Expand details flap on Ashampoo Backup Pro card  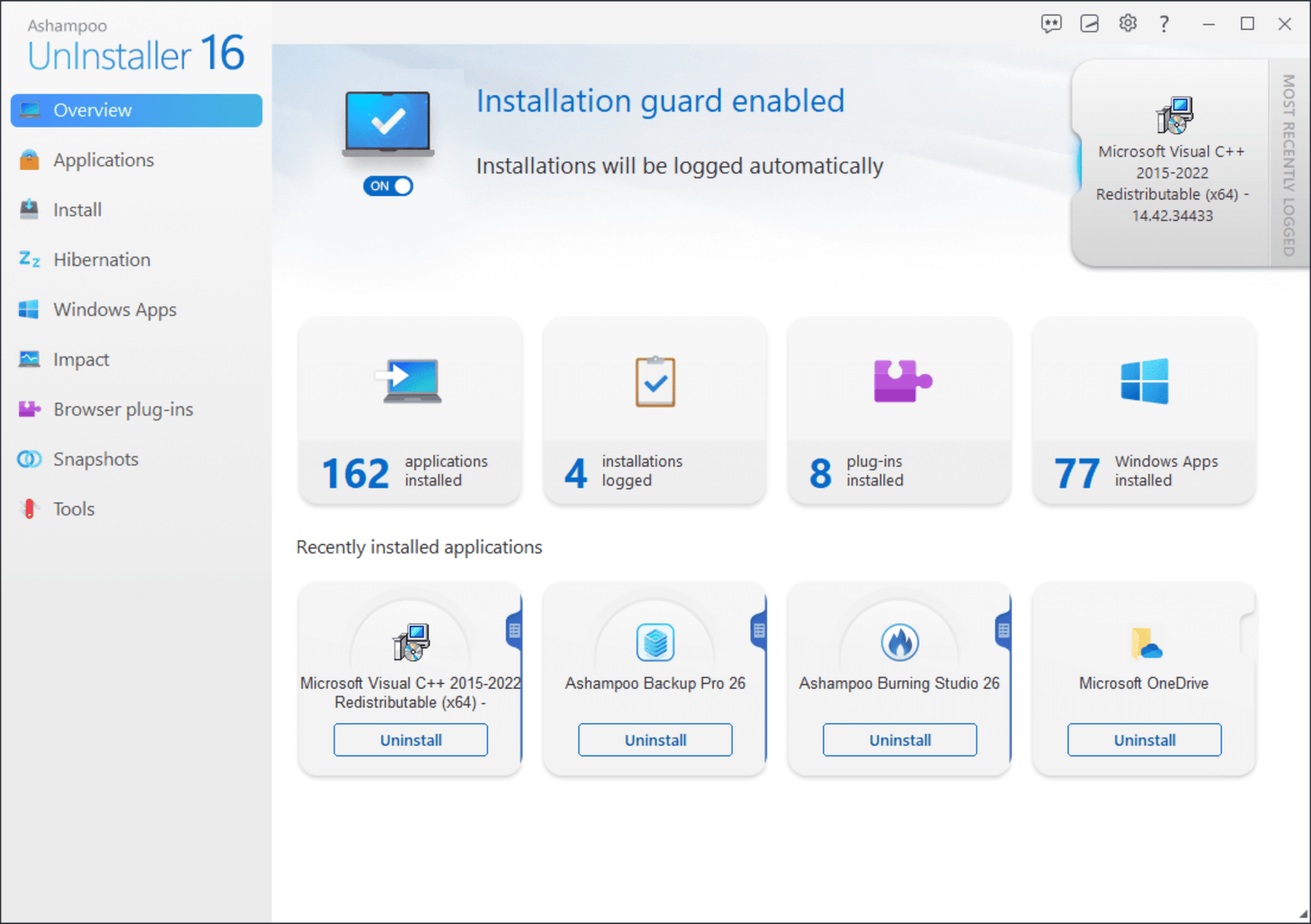coord(758,631)
